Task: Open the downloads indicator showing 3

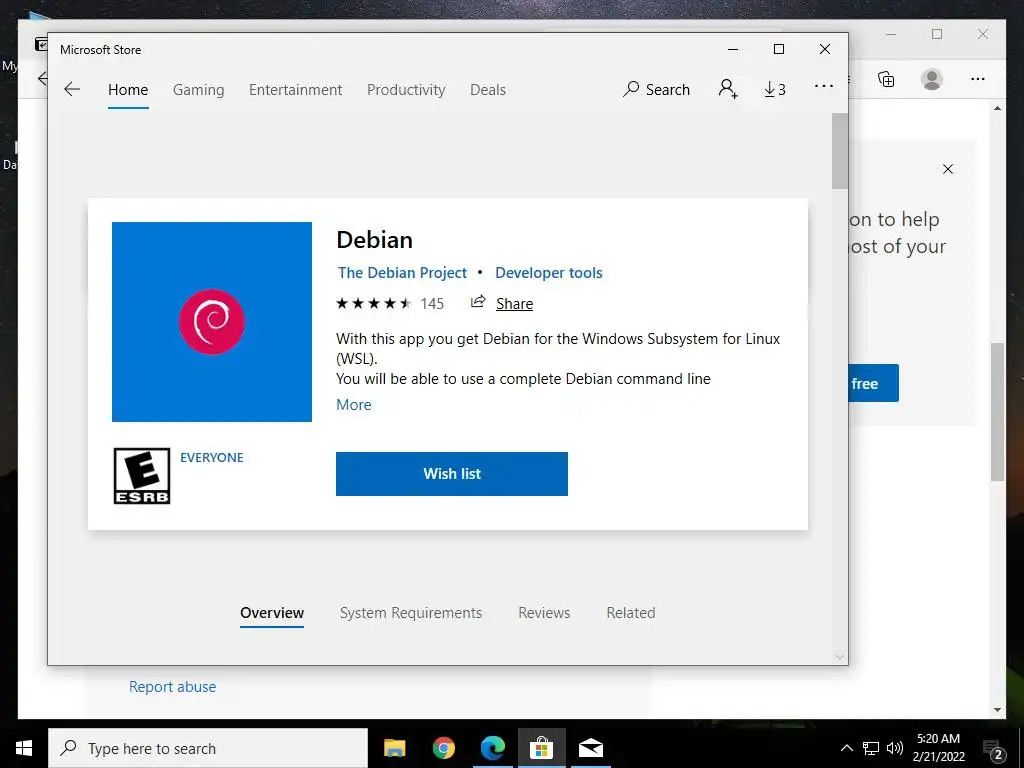Action: click(x=775, y=89)
